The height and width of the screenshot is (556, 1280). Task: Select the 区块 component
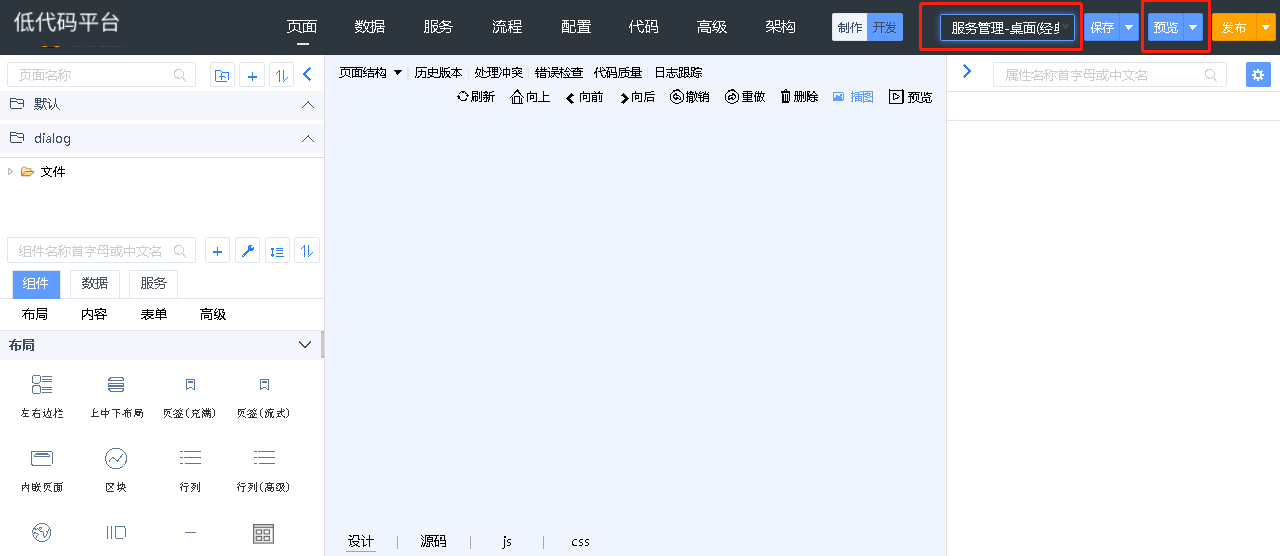coord(116,469)
